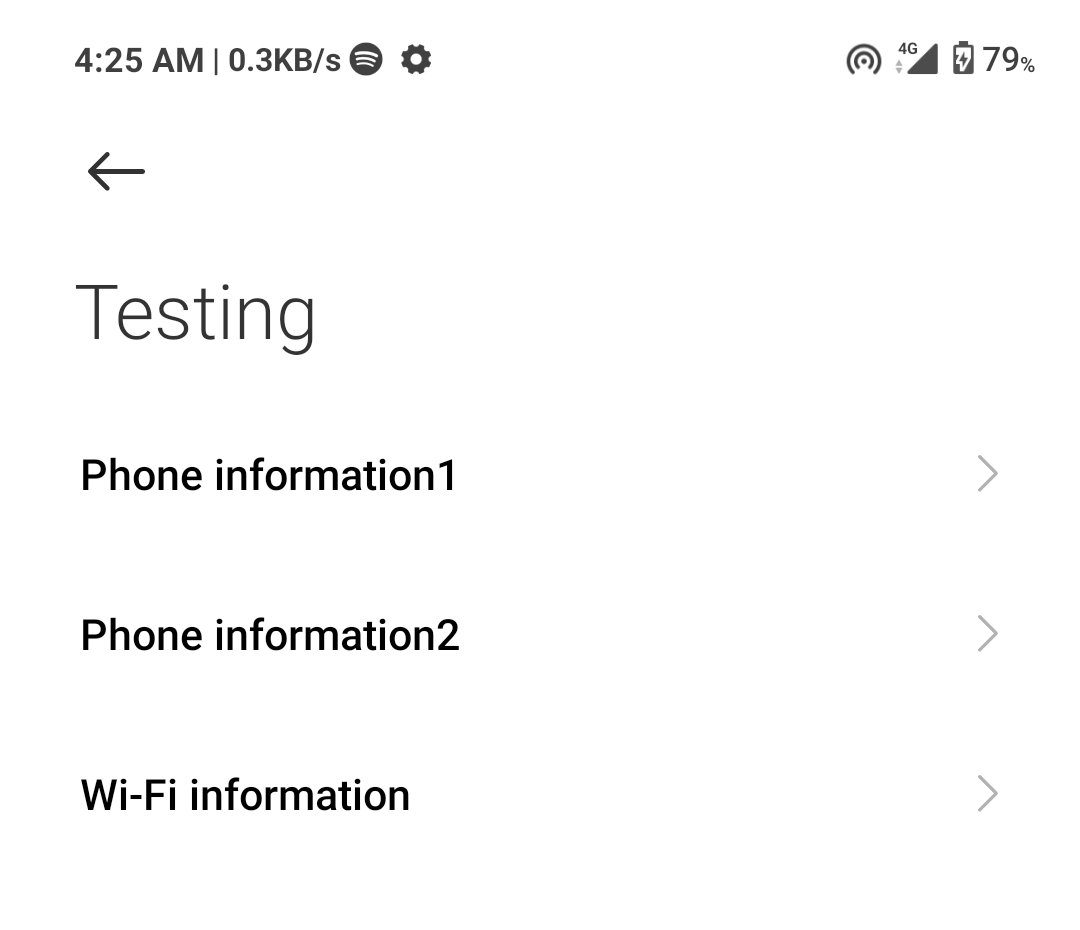
Task: Tap the Testing page title
Action: click(x=196, y=314)
